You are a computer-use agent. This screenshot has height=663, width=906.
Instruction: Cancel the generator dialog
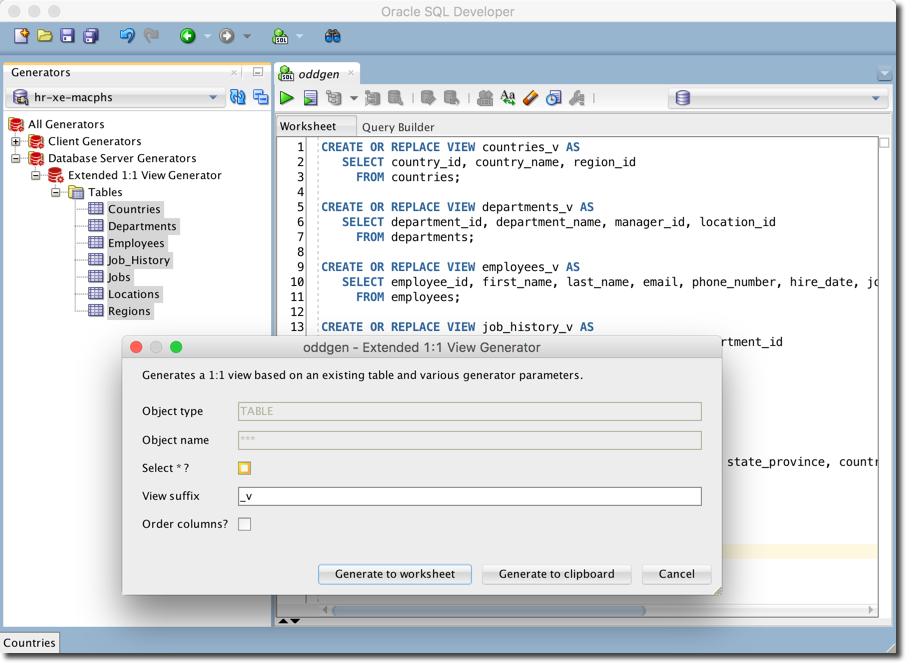[x=677, y=574]
